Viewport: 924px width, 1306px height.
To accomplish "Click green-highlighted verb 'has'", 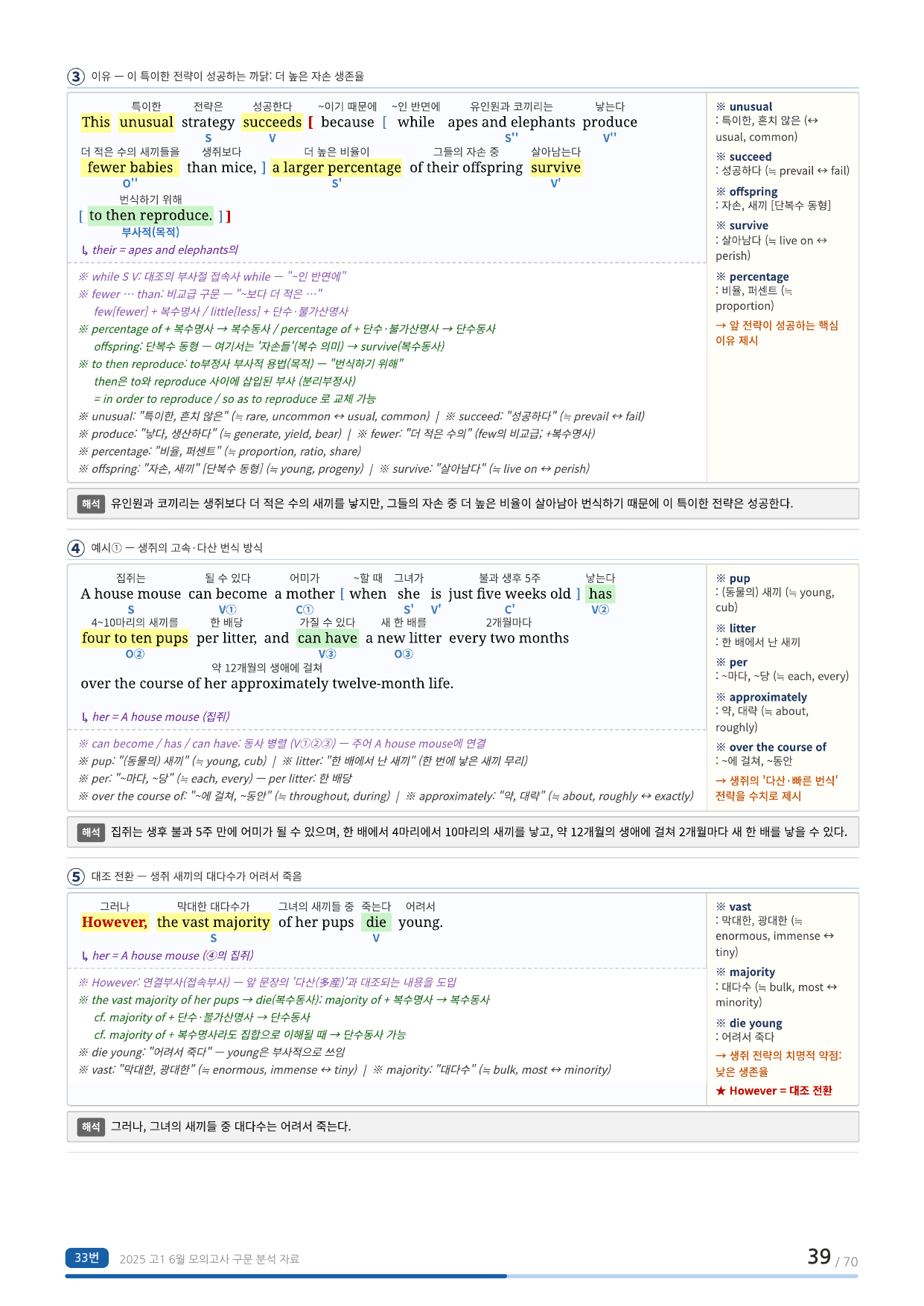I will (600, 594).
